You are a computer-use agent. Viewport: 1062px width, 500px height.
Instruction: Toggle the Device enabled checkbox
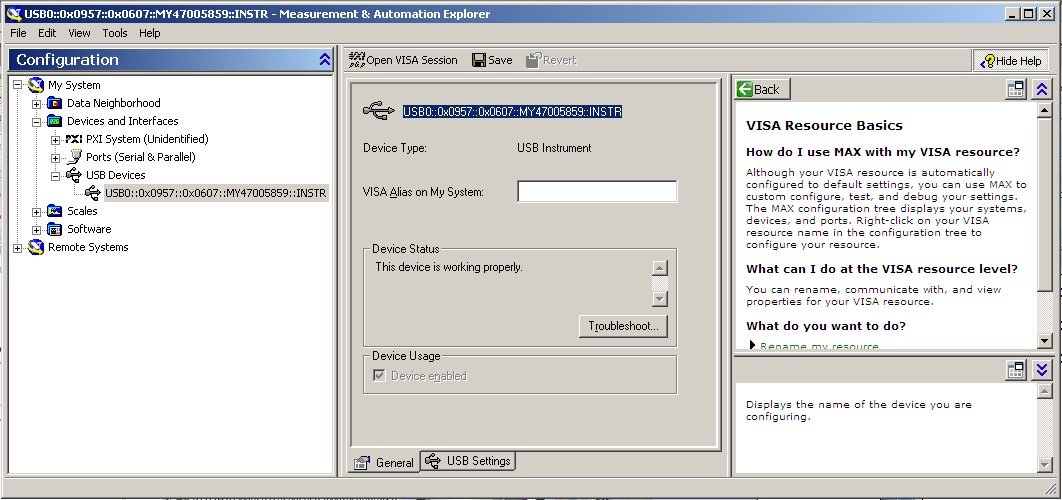(x=379, y=375)
